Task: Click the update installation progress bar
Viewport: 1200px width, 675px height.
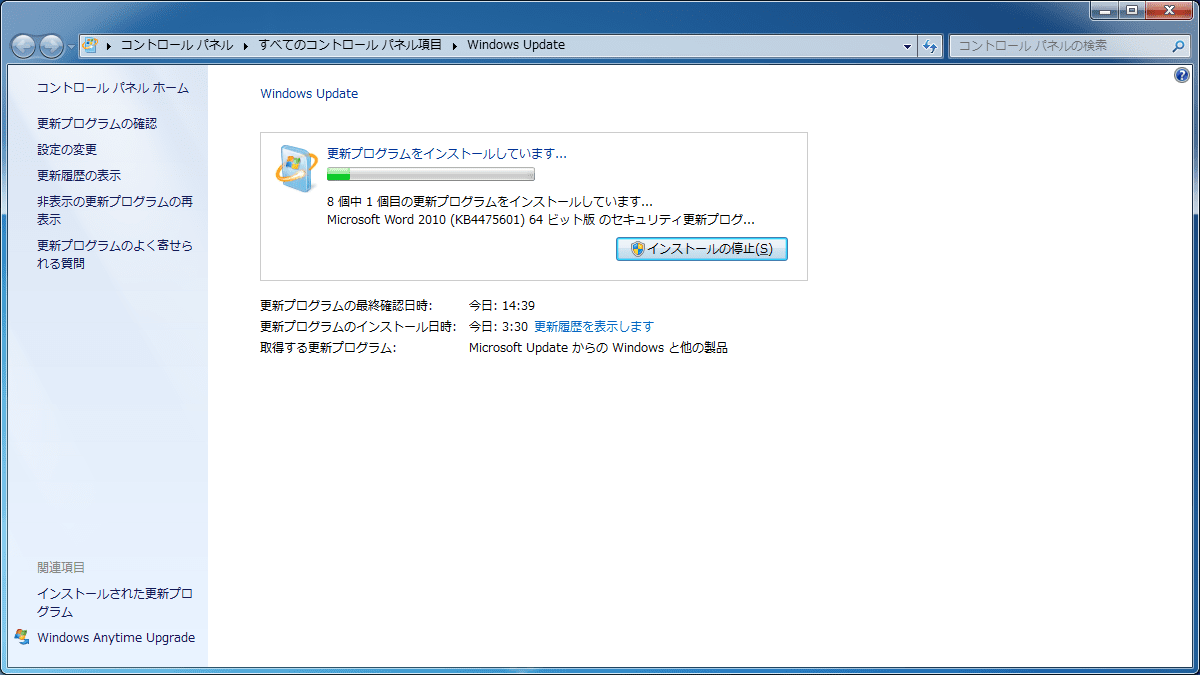Action: tap(431, 175)
